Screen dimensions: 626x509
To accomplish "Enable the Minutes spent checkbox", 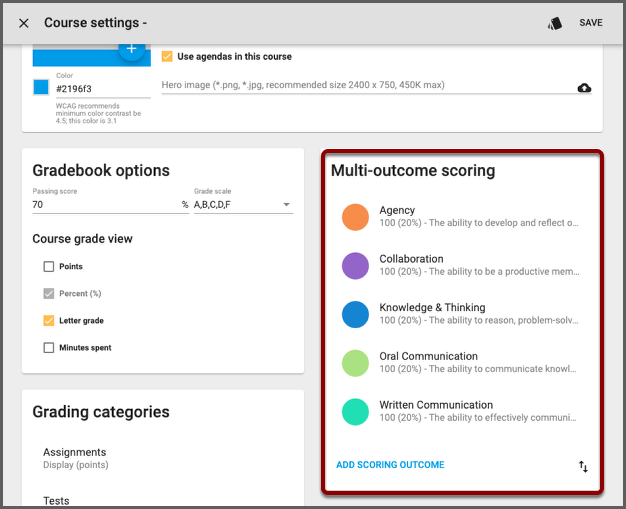I will pos(49,348).
